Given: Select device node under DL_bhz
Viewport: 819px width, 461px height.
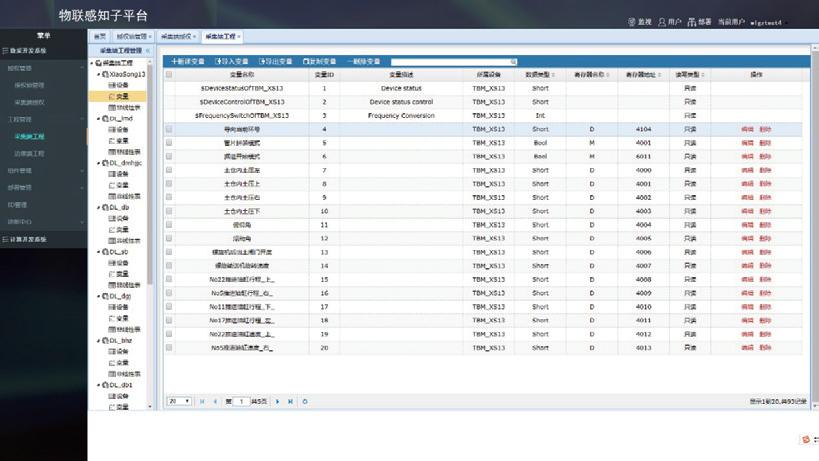Looking at the screenshot, I should [x=119, y=351].
